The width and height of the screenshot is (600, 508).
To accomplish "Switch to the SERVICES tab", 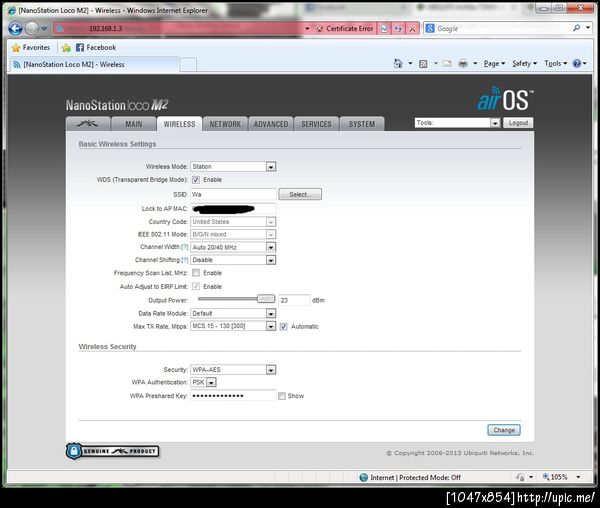I will 316,124.
